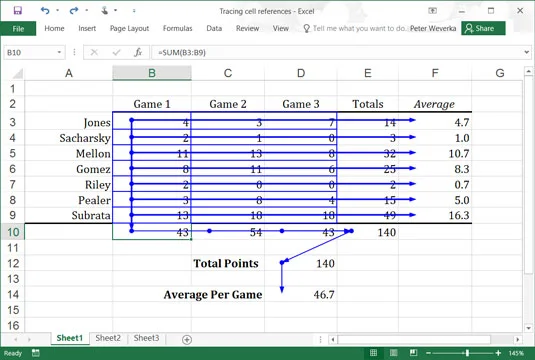
Task: Switch to Page Layout view icon
Action: coord(393,353)
